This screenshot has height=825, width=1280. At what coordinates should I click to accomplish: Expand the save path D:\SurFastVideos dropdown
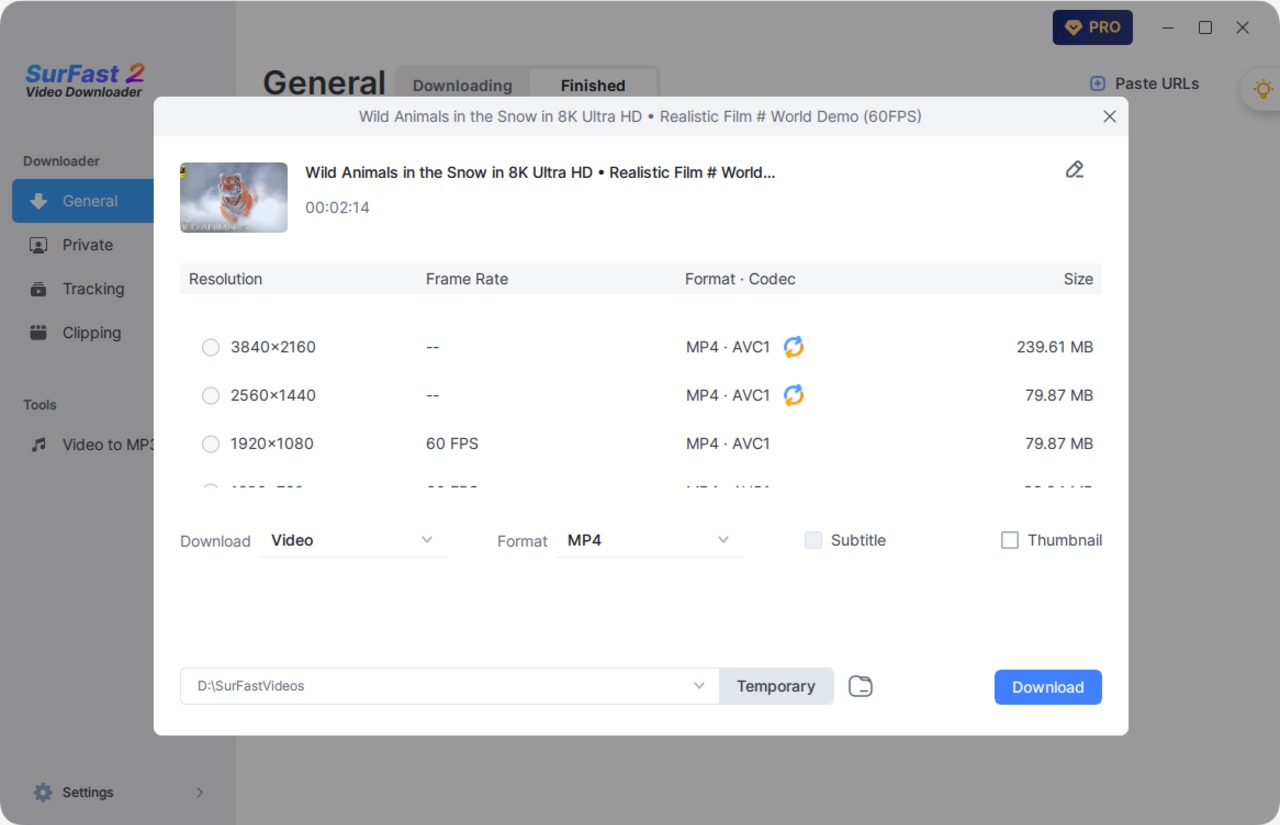pyautogui.click(x=699, y=686)
